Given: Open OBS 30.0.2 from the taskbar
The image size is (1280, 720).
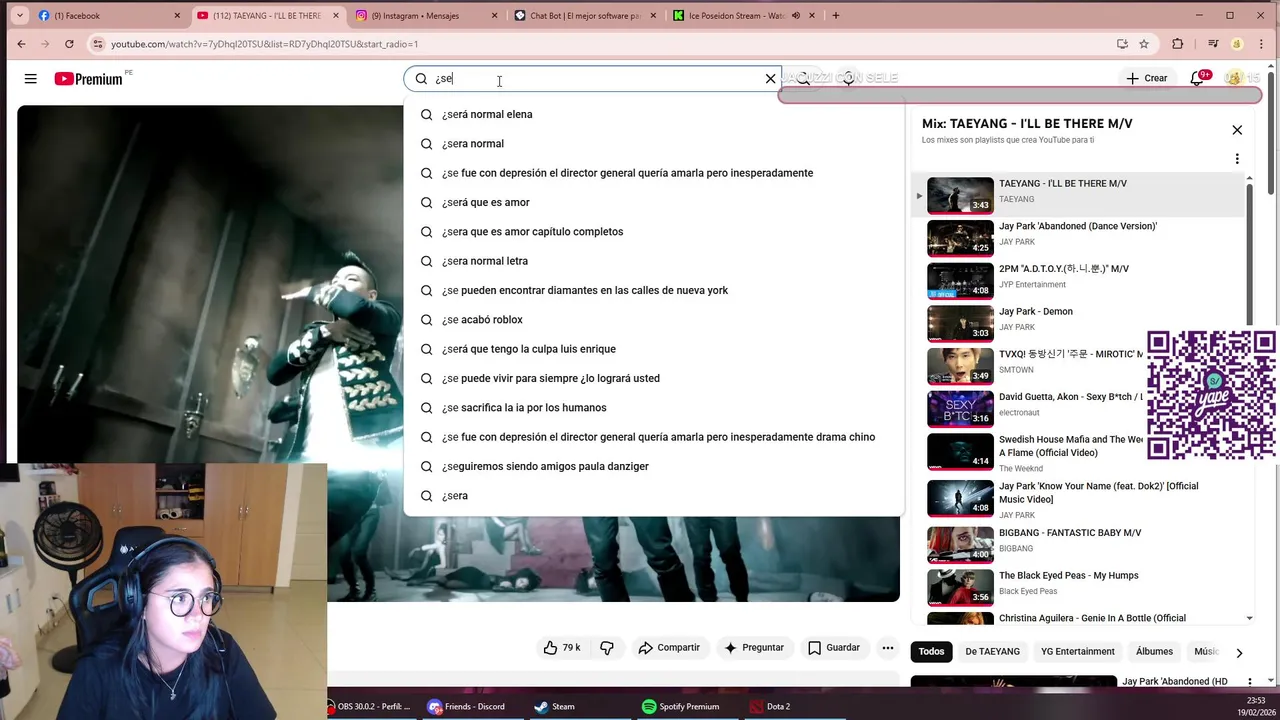Looking at the screenshot, I should [x=370, y=706].
